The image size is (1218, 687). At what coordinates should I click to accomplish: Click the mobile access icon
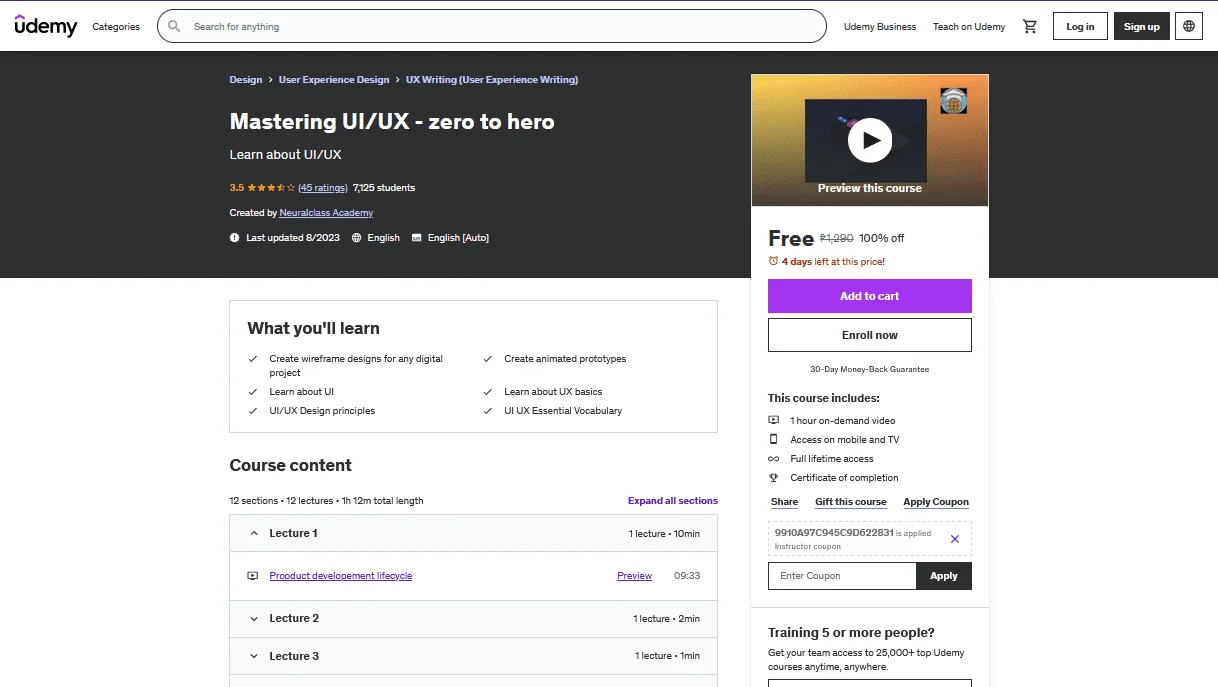pyautogui.click(x=773, y=440)
